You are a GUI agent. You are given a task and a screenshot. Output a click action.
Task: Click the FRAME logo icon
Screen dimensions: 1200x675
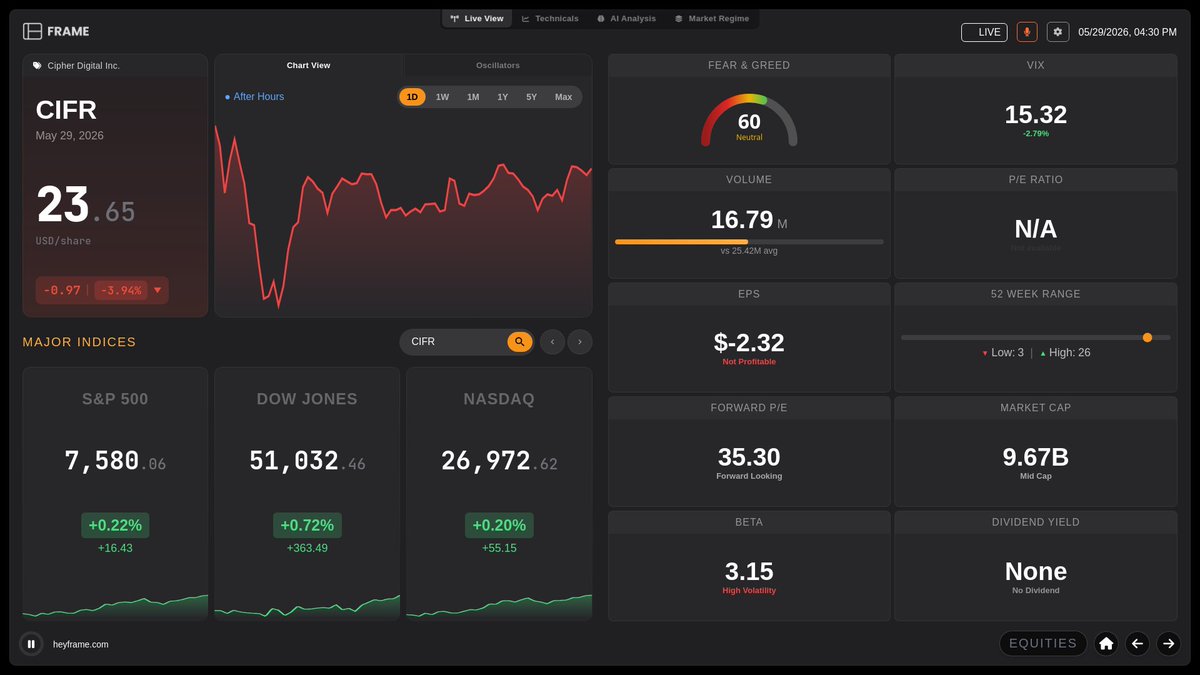pyautogui.click(x=33, y=31)
